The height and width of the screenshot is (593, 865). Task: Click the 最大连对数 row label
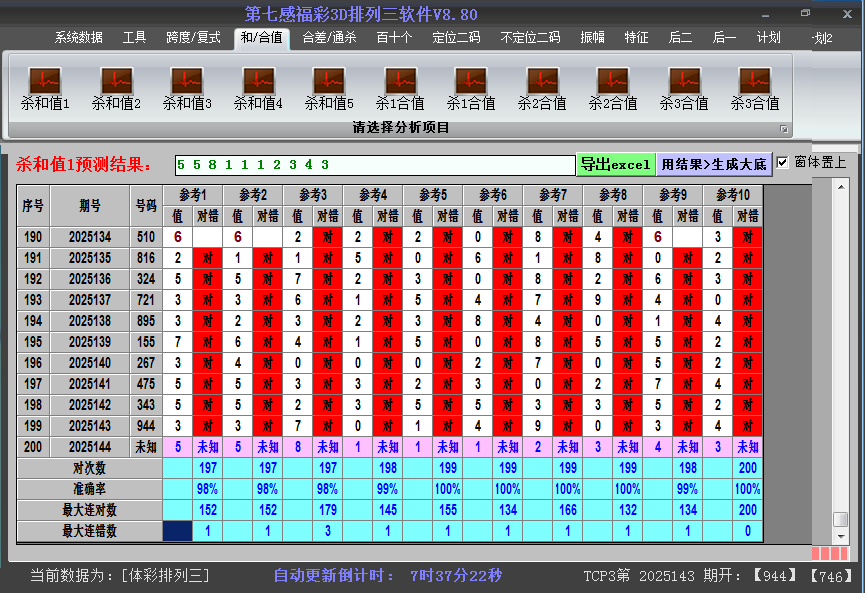tap(89, 510)
